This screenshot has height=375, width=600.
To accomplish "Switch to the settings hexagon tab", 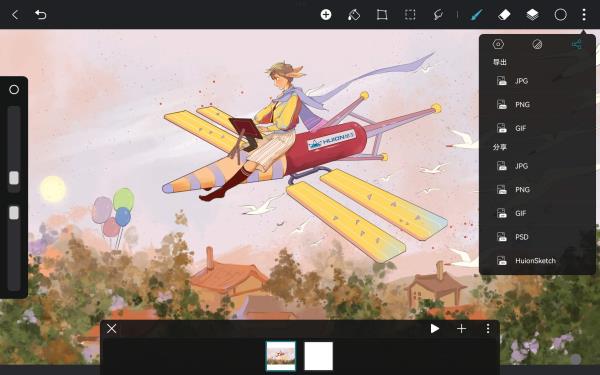I will 498,44.
